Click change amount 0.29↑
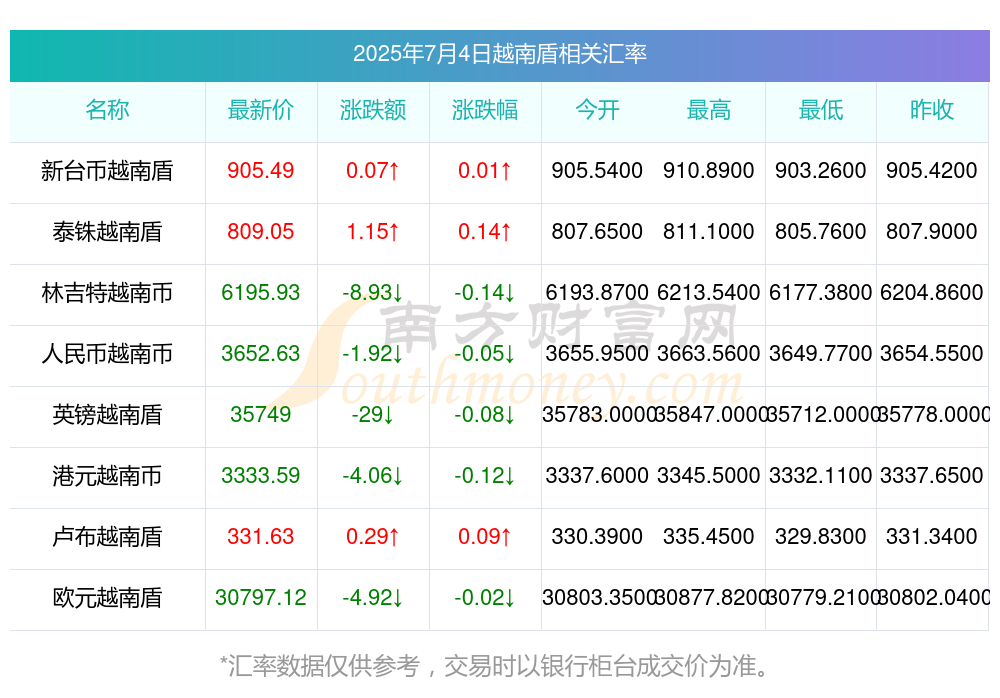The image size is (1000, 698). [x=372, y=536]
